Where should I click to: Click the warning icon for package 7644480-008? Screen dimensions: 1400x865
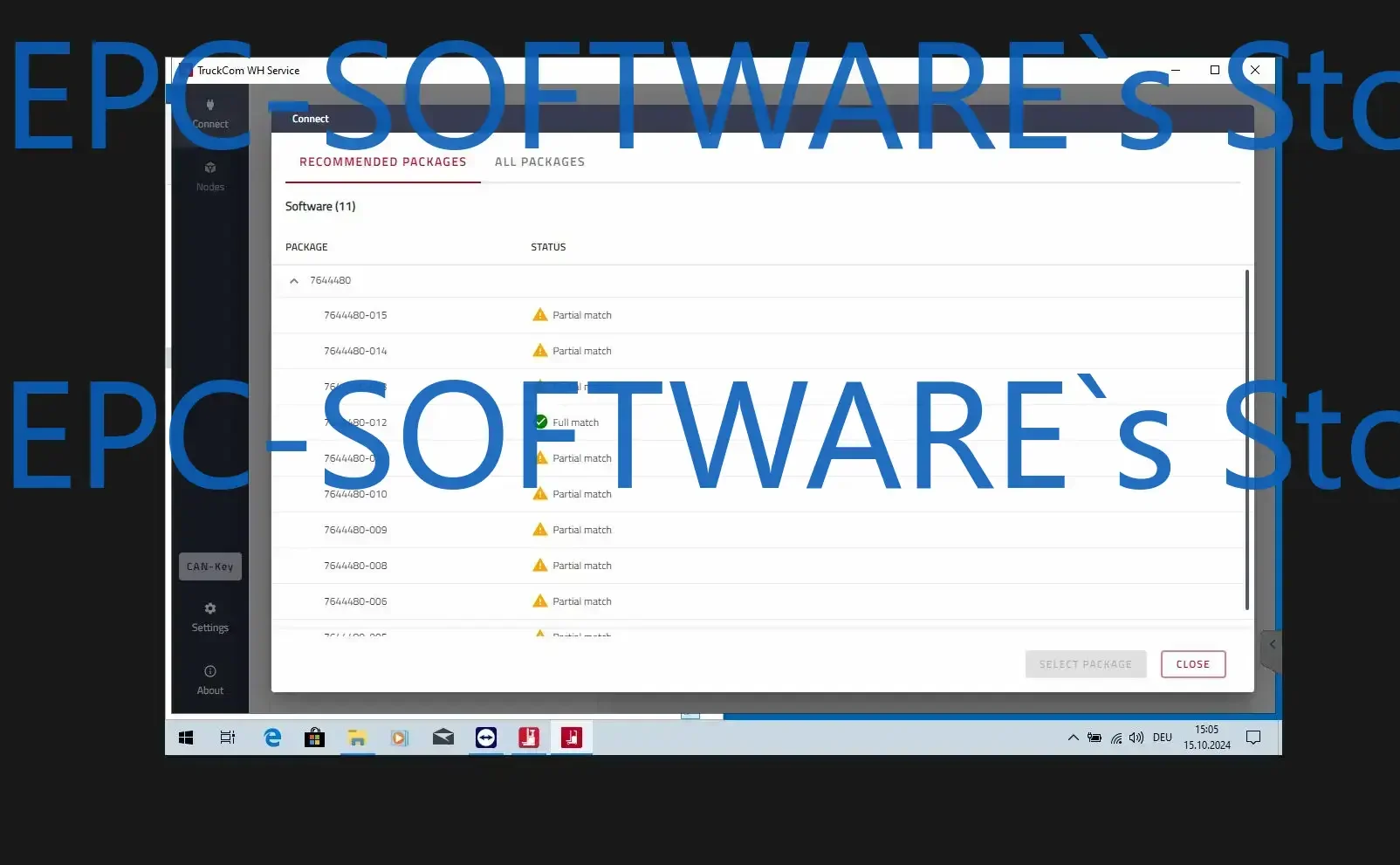point(540,566)
